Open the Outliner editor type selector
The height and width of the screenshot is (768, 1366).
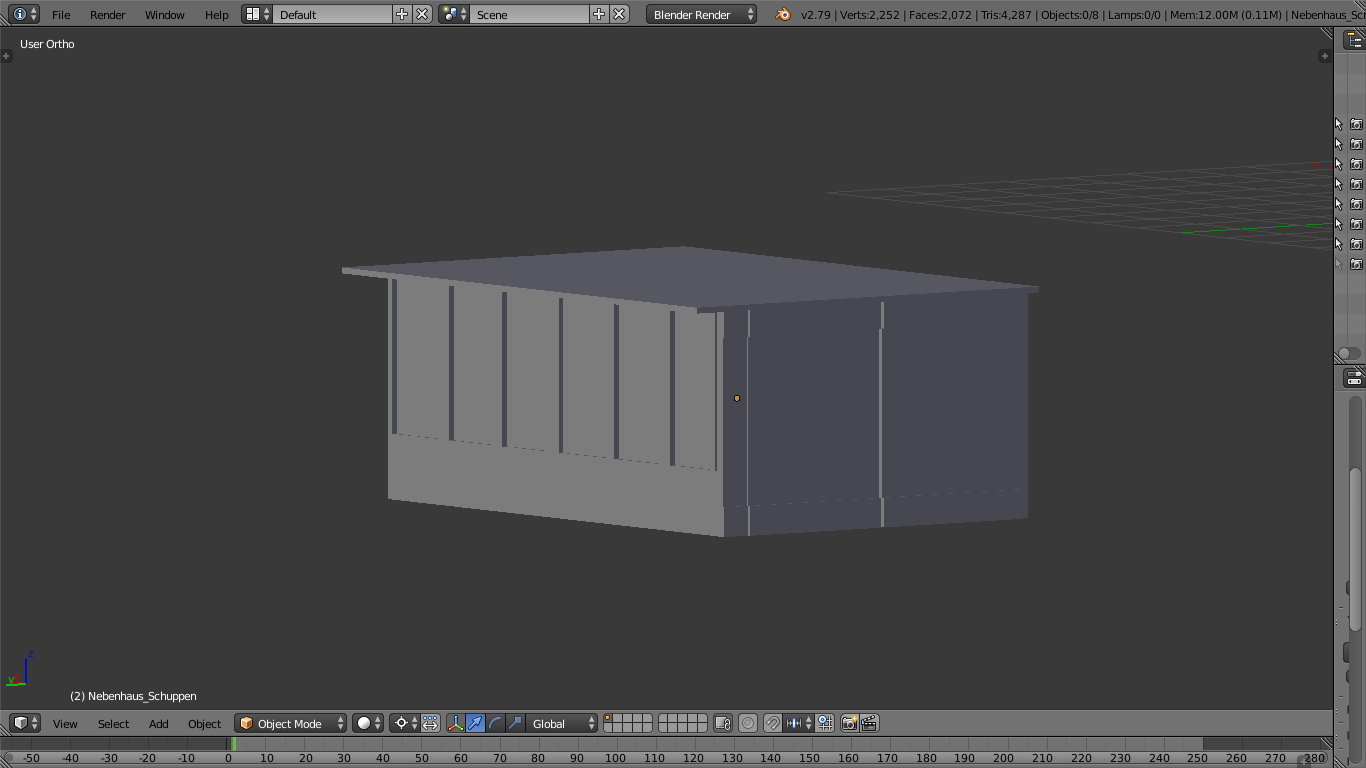coord(1354,39)
